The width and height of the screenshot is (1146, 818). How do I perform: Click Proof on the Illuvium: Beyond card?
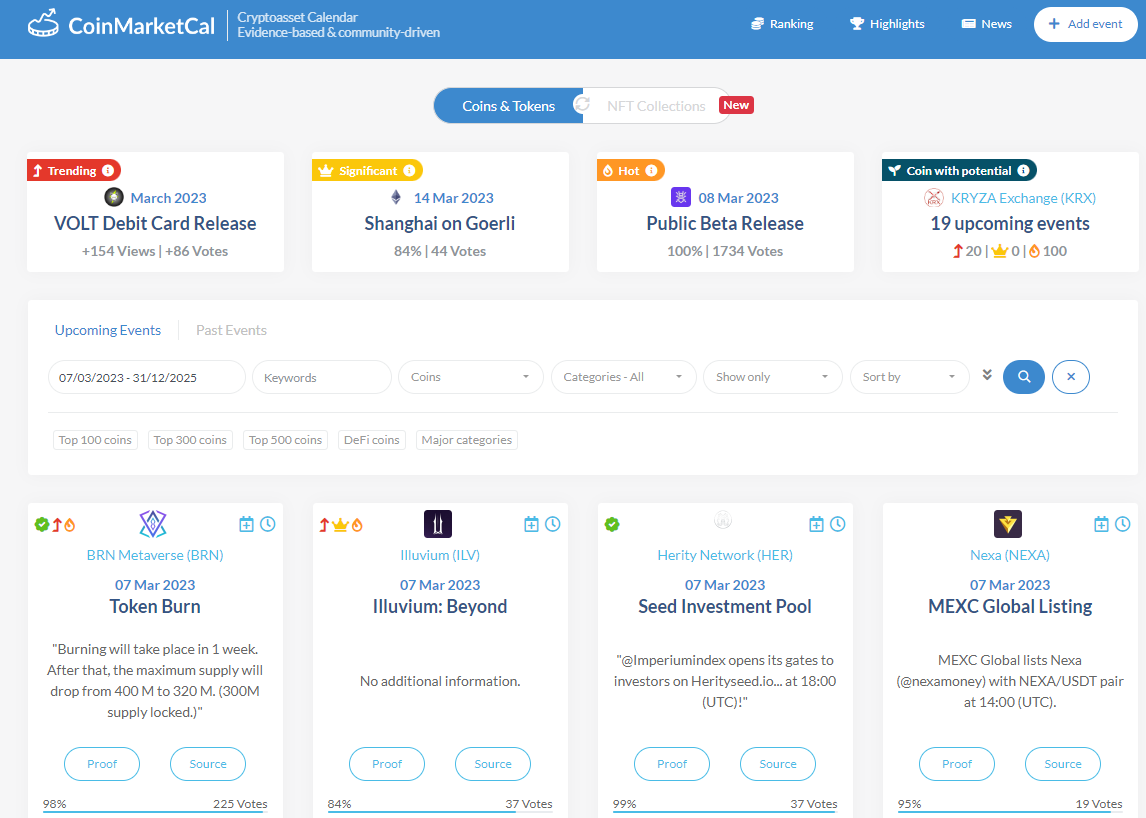coord(387,764)
